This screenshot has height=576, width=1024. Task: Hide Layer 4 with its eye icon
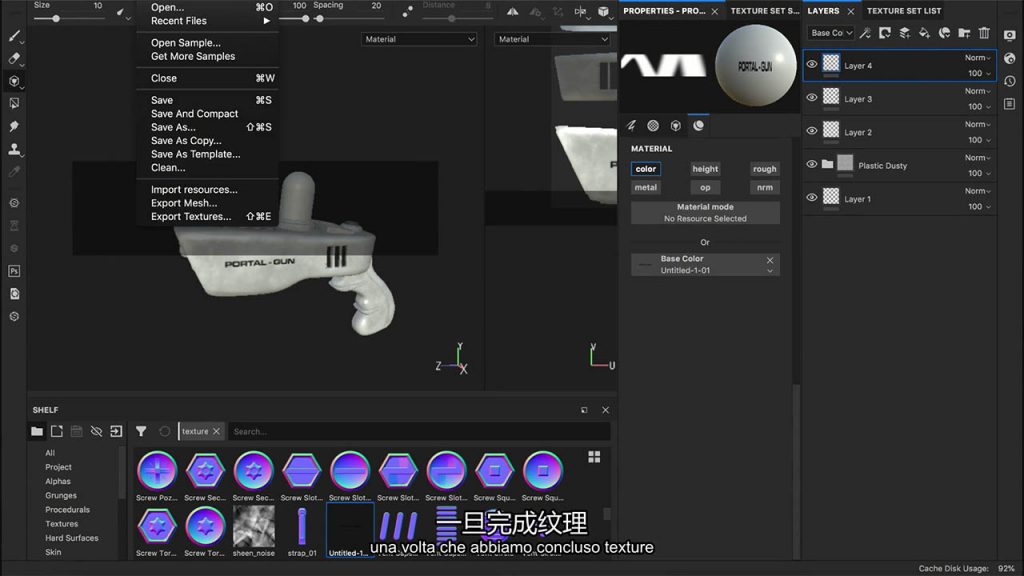coord(812,64)
